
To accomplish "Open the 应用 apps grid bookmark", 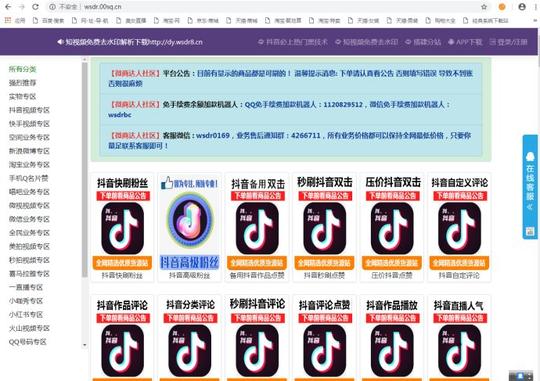I will (x=15, y=21).
